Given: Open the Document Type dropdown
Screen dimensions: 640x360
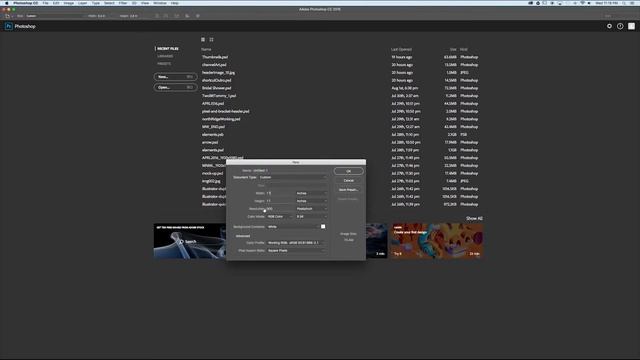Looking at the screenshot, I should 293,178.
